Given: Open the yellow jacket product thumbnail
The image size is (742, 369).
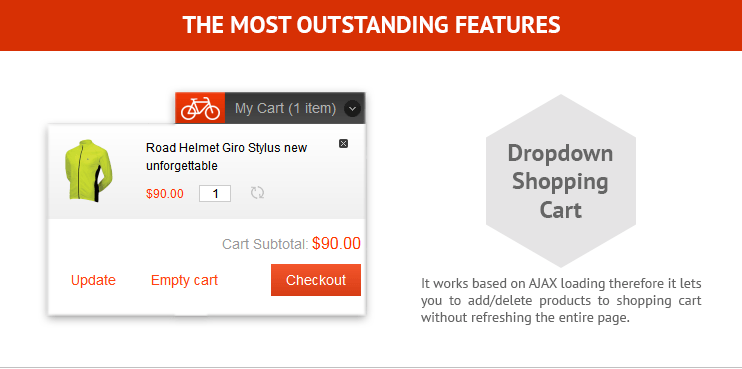Looking at the screenshot, I should [88, 170].
